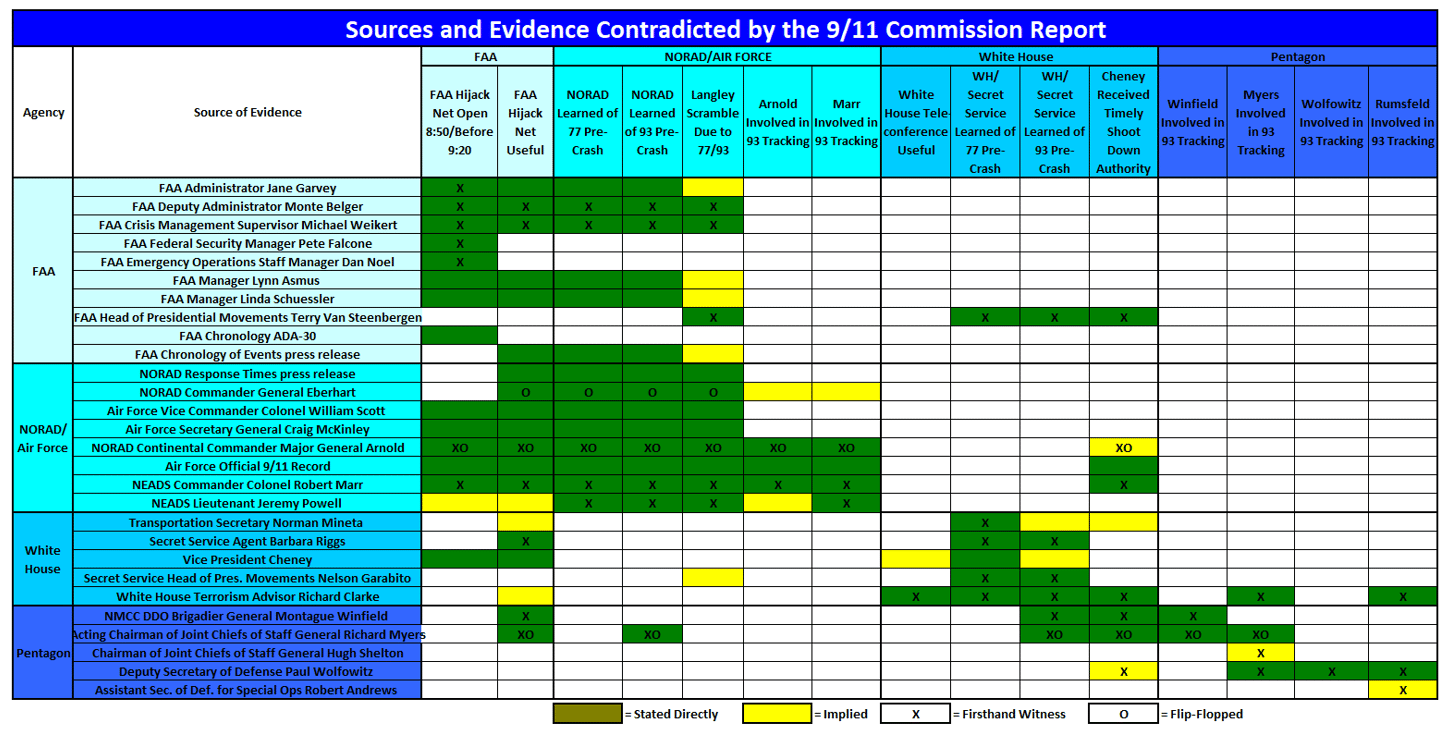This screenshot has height=735, width=1440.
Task: Click Air Force Secretary General Craig McKinley
Action: tap(247, 429)
